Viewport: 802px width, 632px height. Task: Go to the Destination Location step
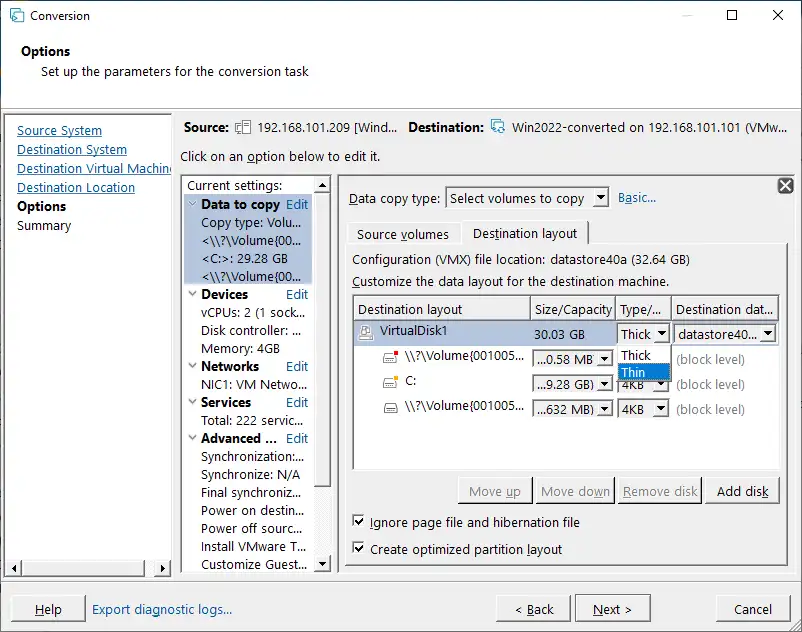[76, 187]
